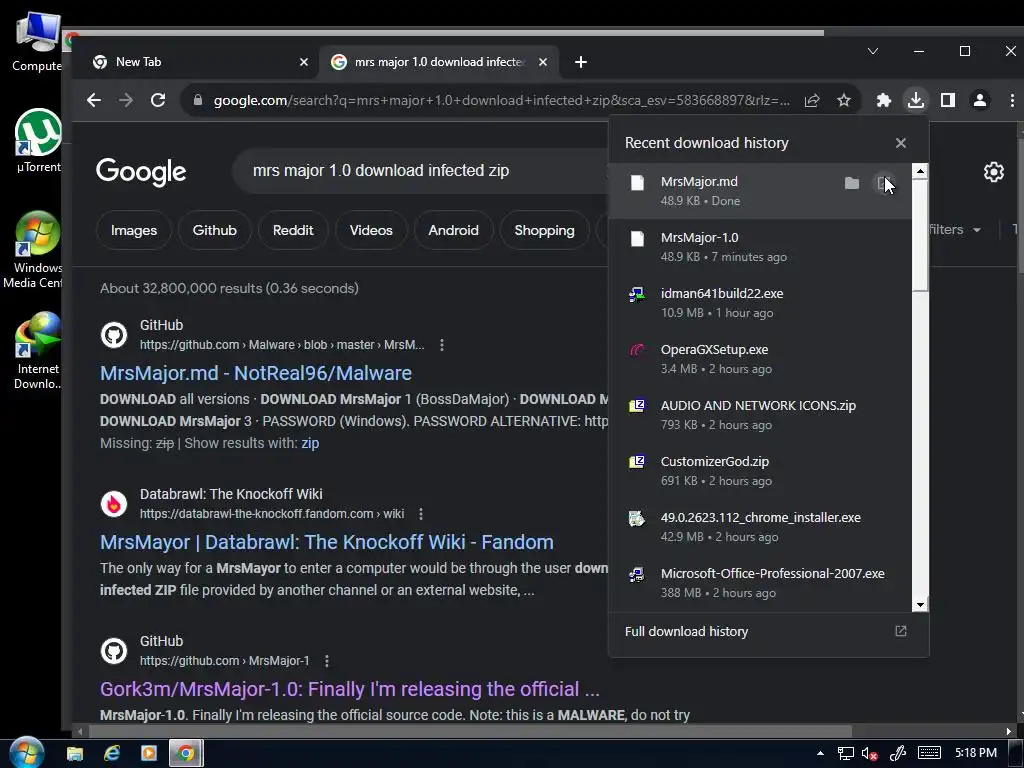Image resolution: width=1024 pixels, height=768 pixels.
Task: Filter results by Shopping
Action: point(544,231)
